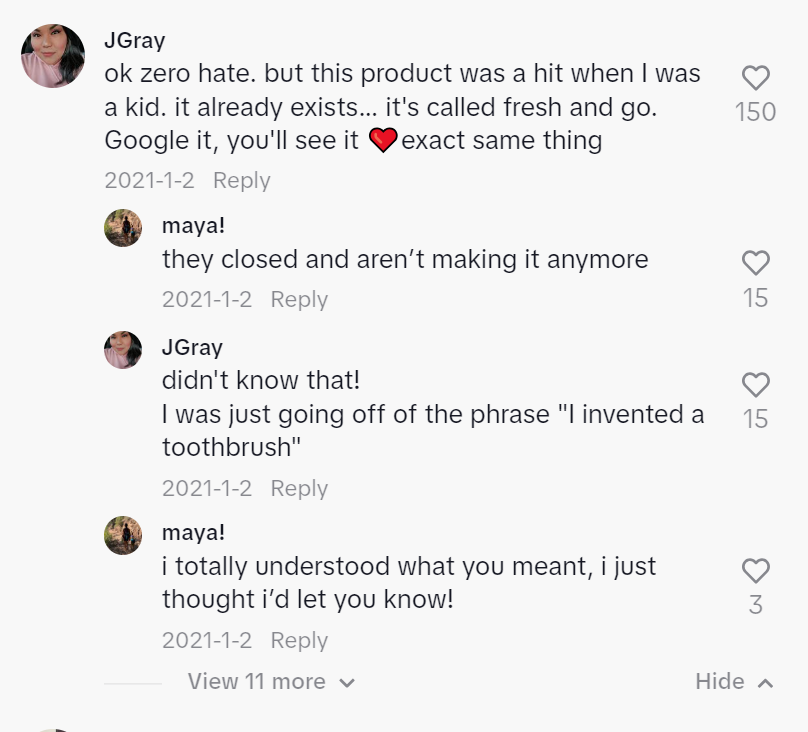Open JGray's username on the top comment
The width and height of the screenshot is (808, 732).
(135, 41)
